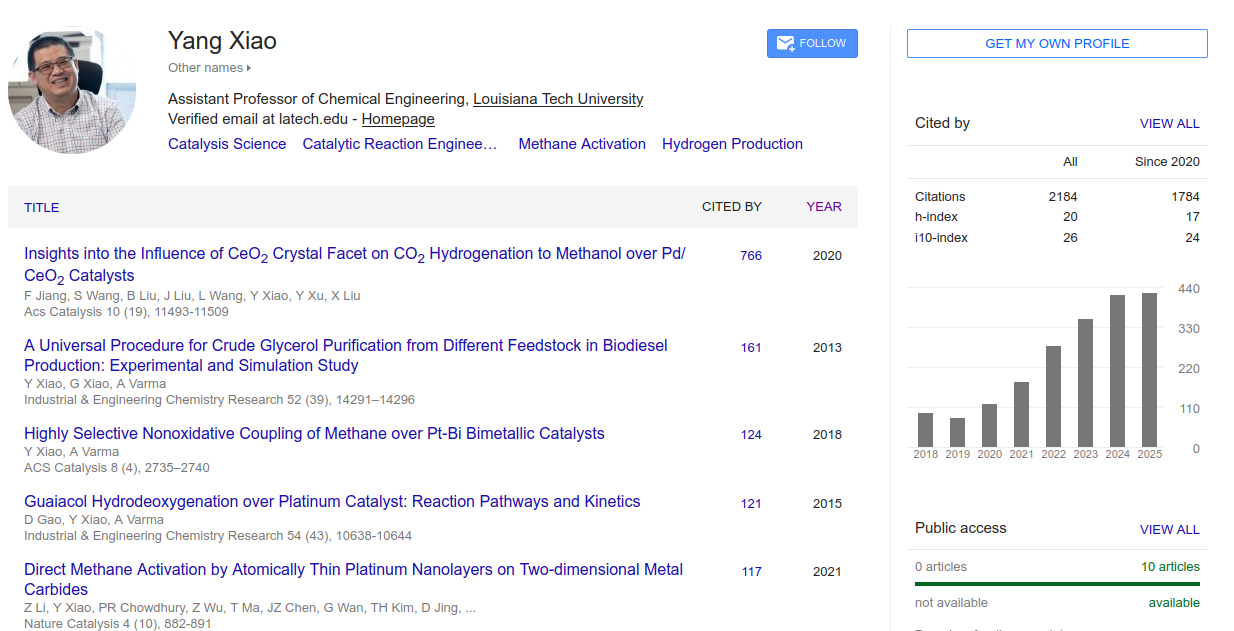View all in the Cited by section
Viewport: 1234px width, 631px height.
pyautogui.click(x=1169, y=124)
